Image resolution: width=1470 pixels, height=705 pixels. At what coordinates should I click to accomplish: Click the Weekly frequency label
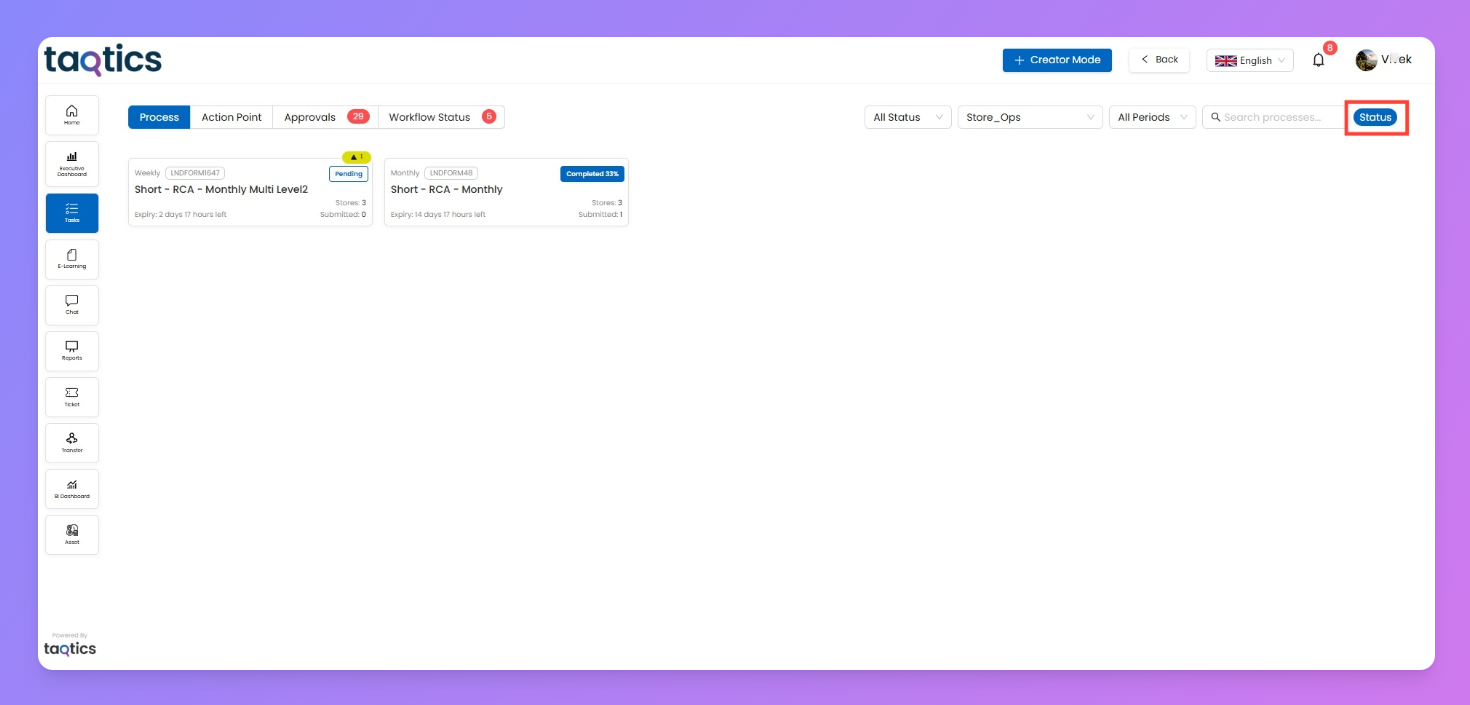click(147, 173)
